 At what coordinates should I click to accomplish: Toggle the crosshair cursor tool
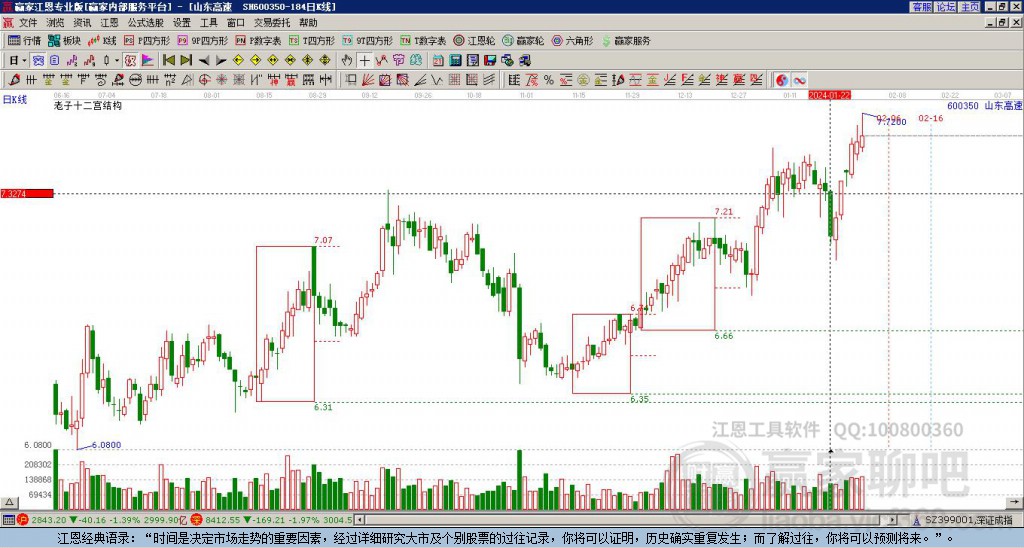click(364, 61)
